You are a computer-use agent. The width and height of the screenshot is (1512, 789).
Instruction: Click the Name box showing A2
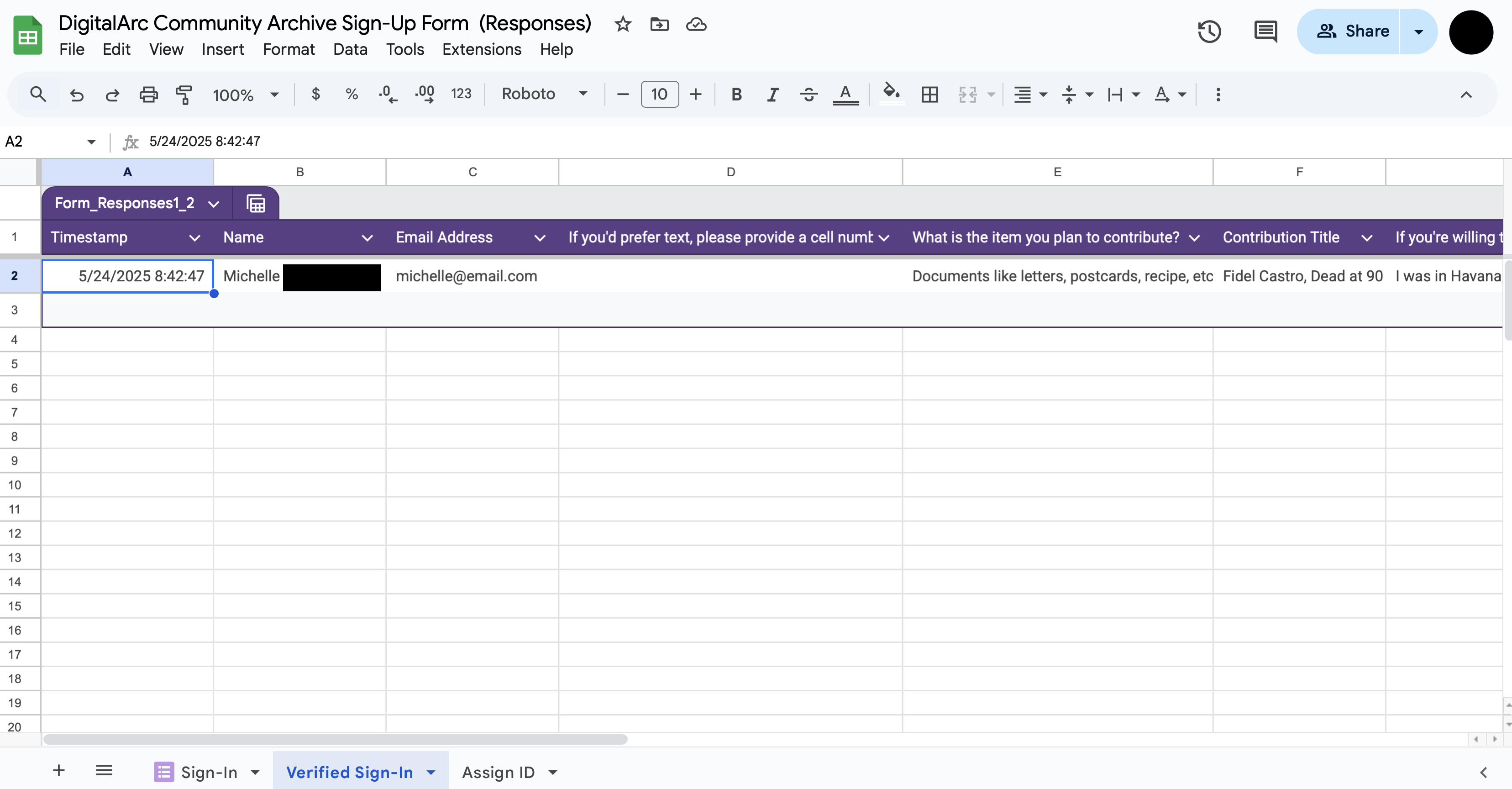(x=50, y=142)
